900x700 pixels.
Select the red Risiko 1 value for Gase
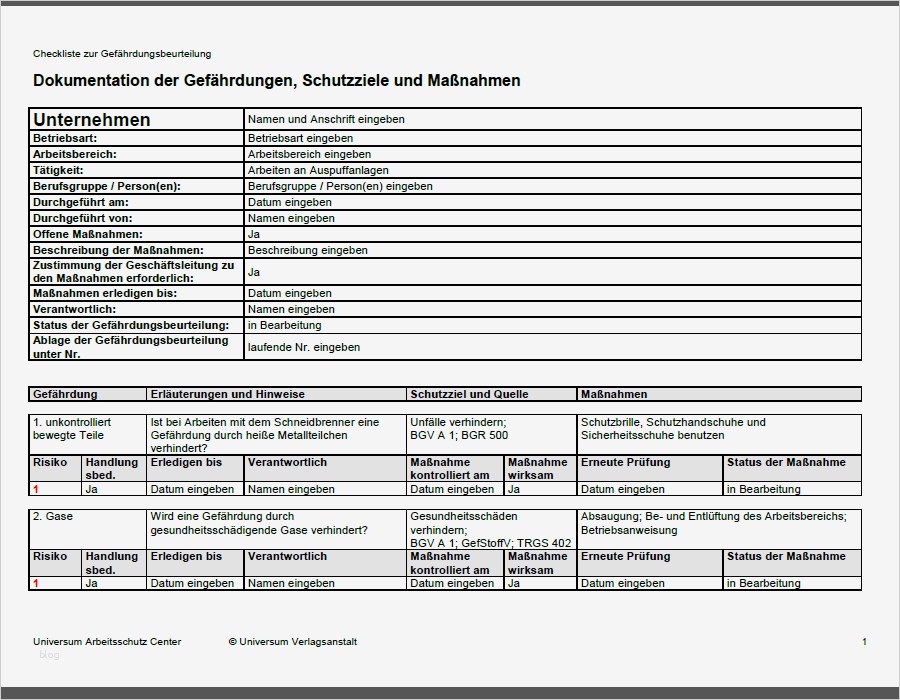35,581
